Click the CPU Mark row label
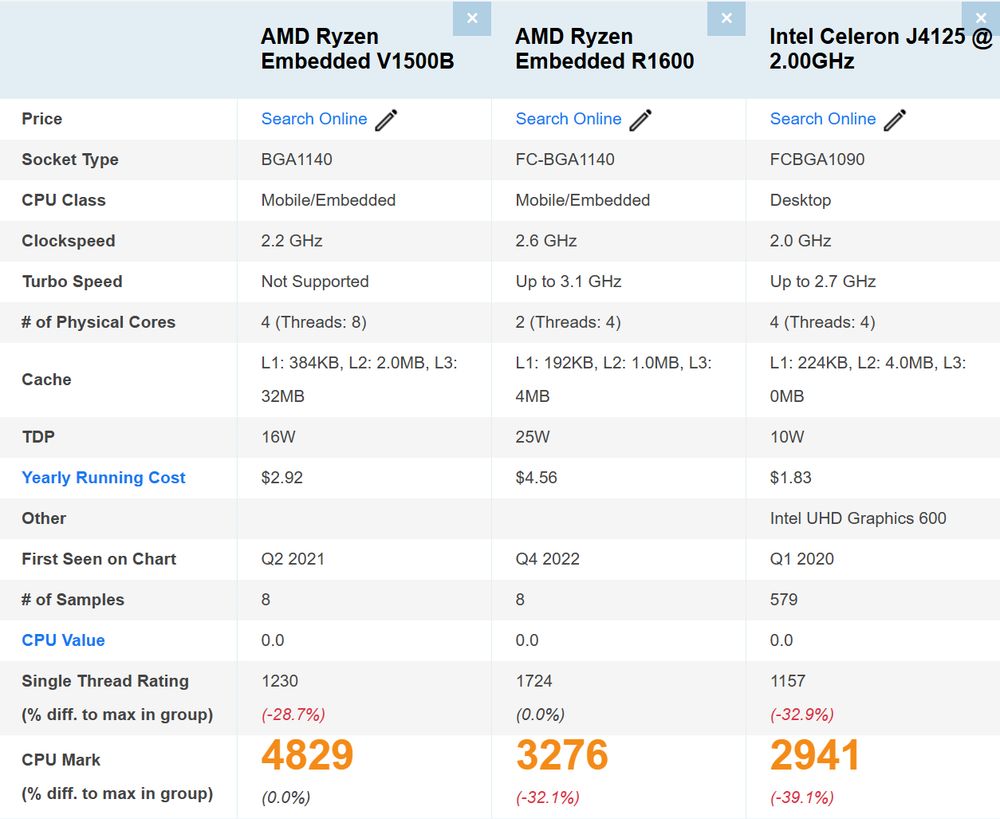 pos(61,760)
